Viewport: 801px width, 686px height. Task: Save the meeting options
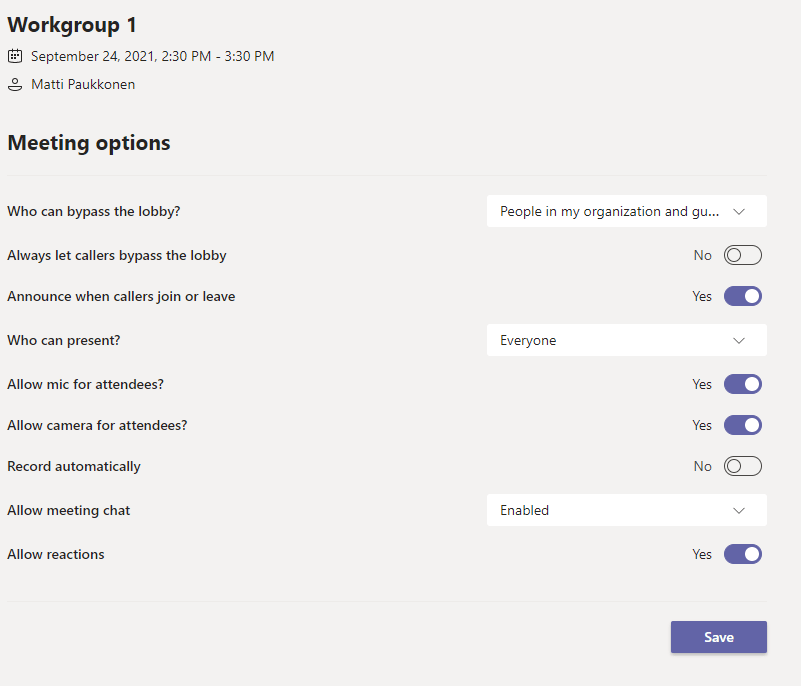point(718,637)
